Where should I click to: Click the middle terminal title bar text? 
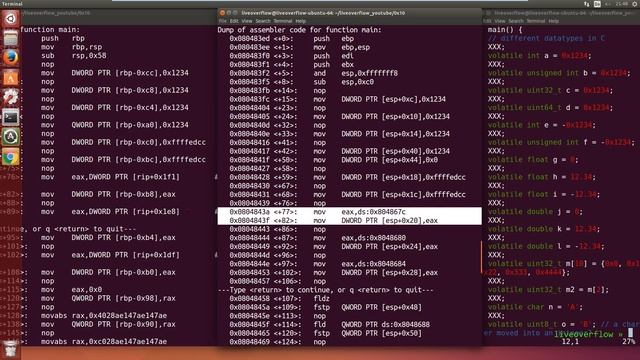point(323,13)
